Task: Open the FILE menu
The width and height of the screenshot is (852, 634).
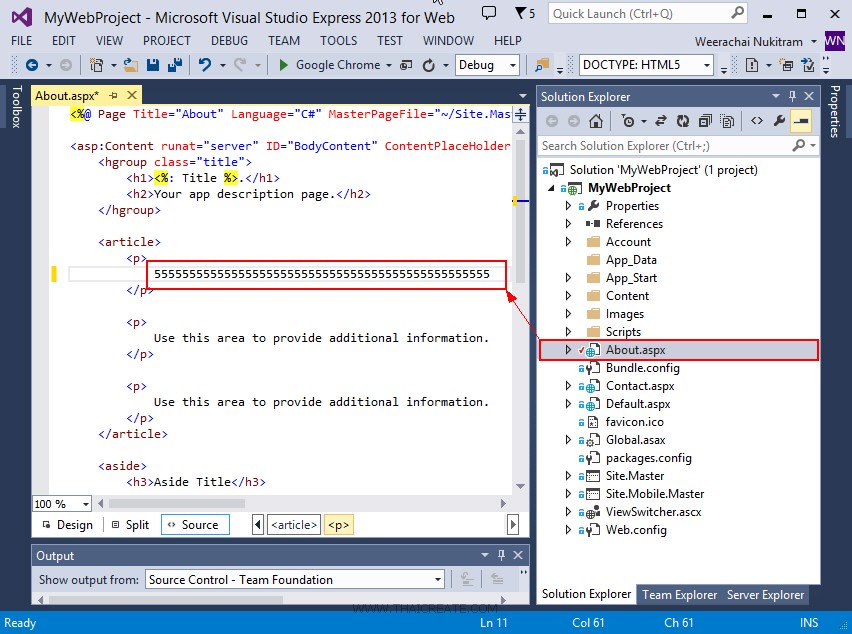Action: coord(21,41)
